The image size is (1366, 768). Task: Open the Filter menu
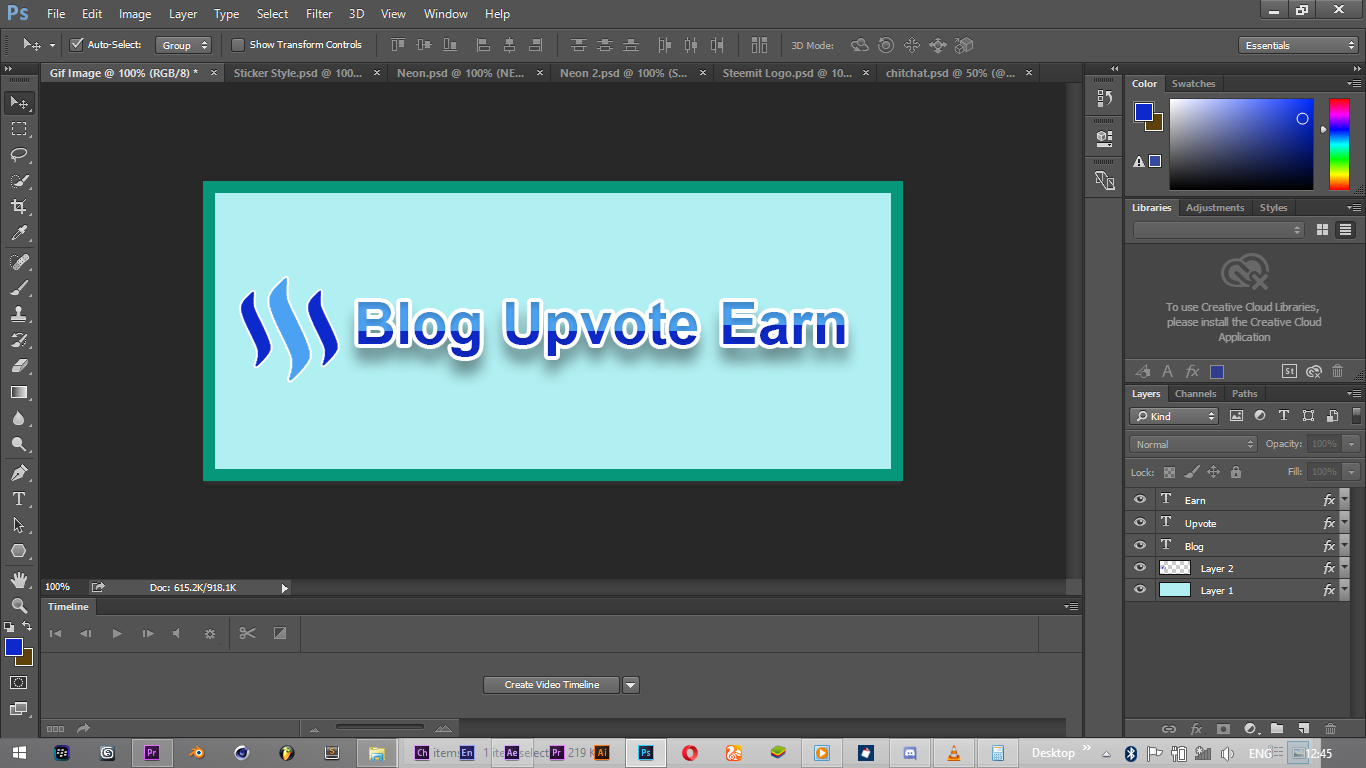[319, 14]
